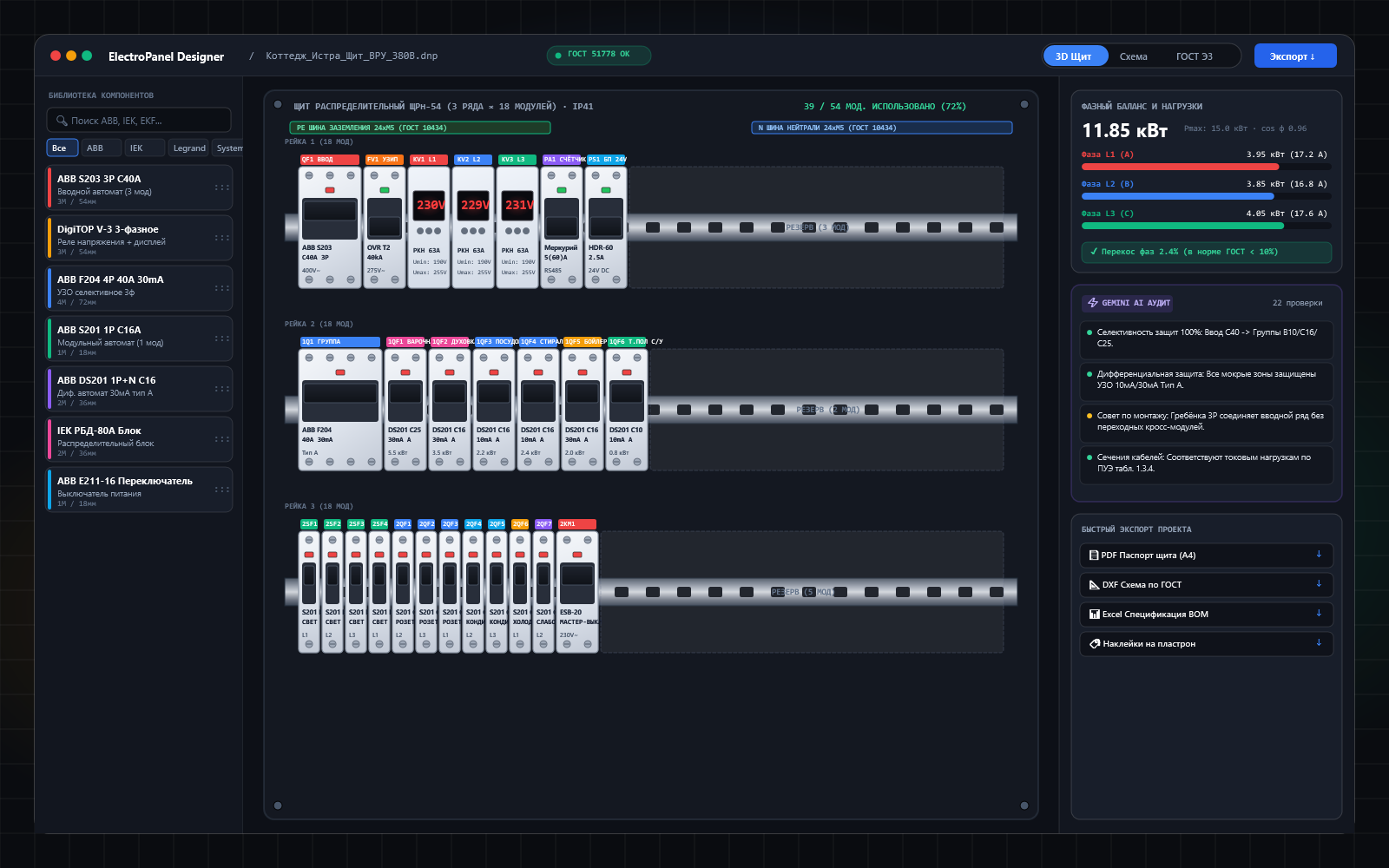Click the Поиск ABB, IEK, EKF search field
Screen dimensions: 1389x868
coord(139,121)
